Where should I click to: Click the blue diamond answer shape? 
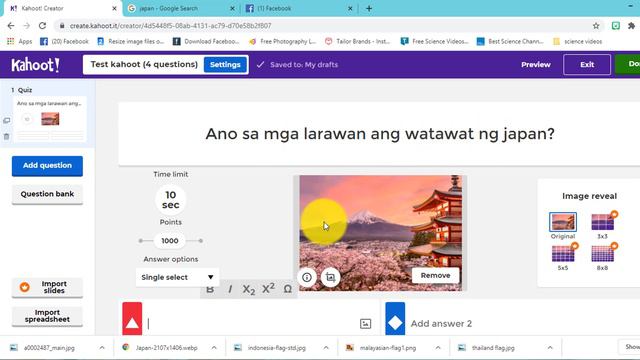[395, 319]
